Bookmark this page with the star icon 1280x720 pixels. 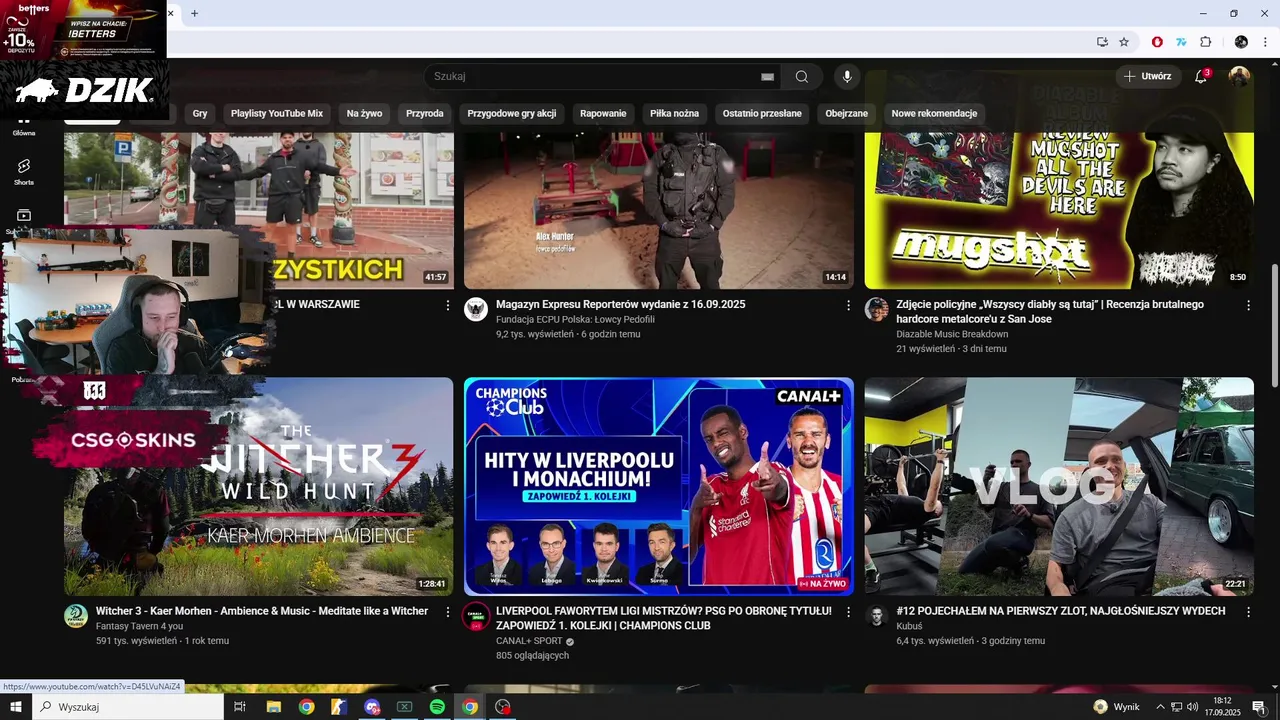(x=1124, y=42)
